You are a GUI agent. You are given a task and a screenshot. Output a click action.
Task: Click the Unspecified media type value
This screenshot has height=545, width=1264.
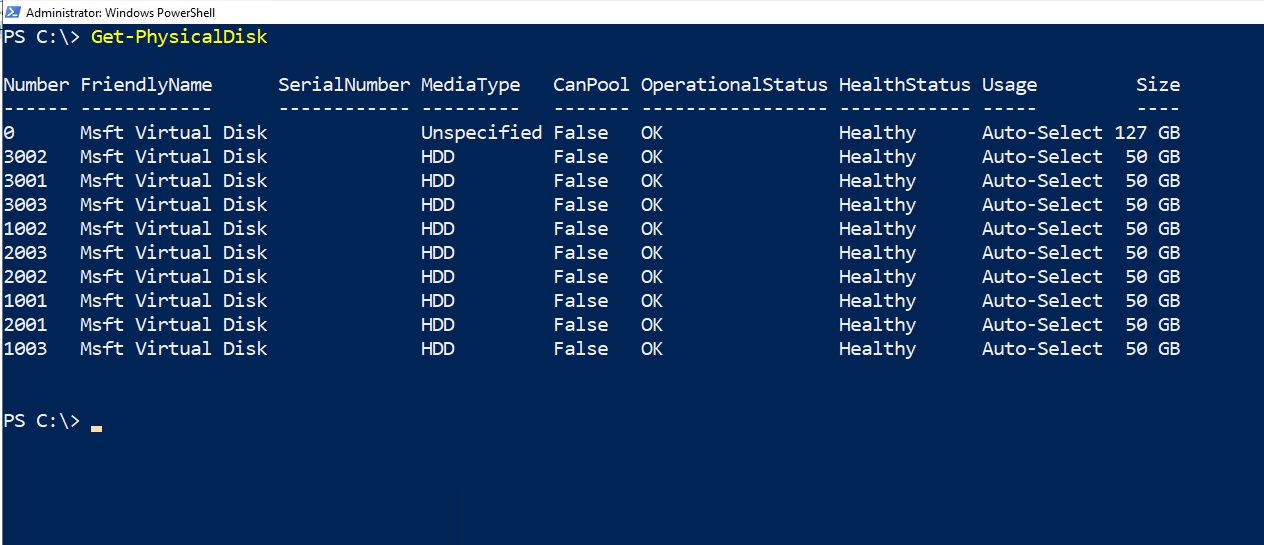pos(481,133)
